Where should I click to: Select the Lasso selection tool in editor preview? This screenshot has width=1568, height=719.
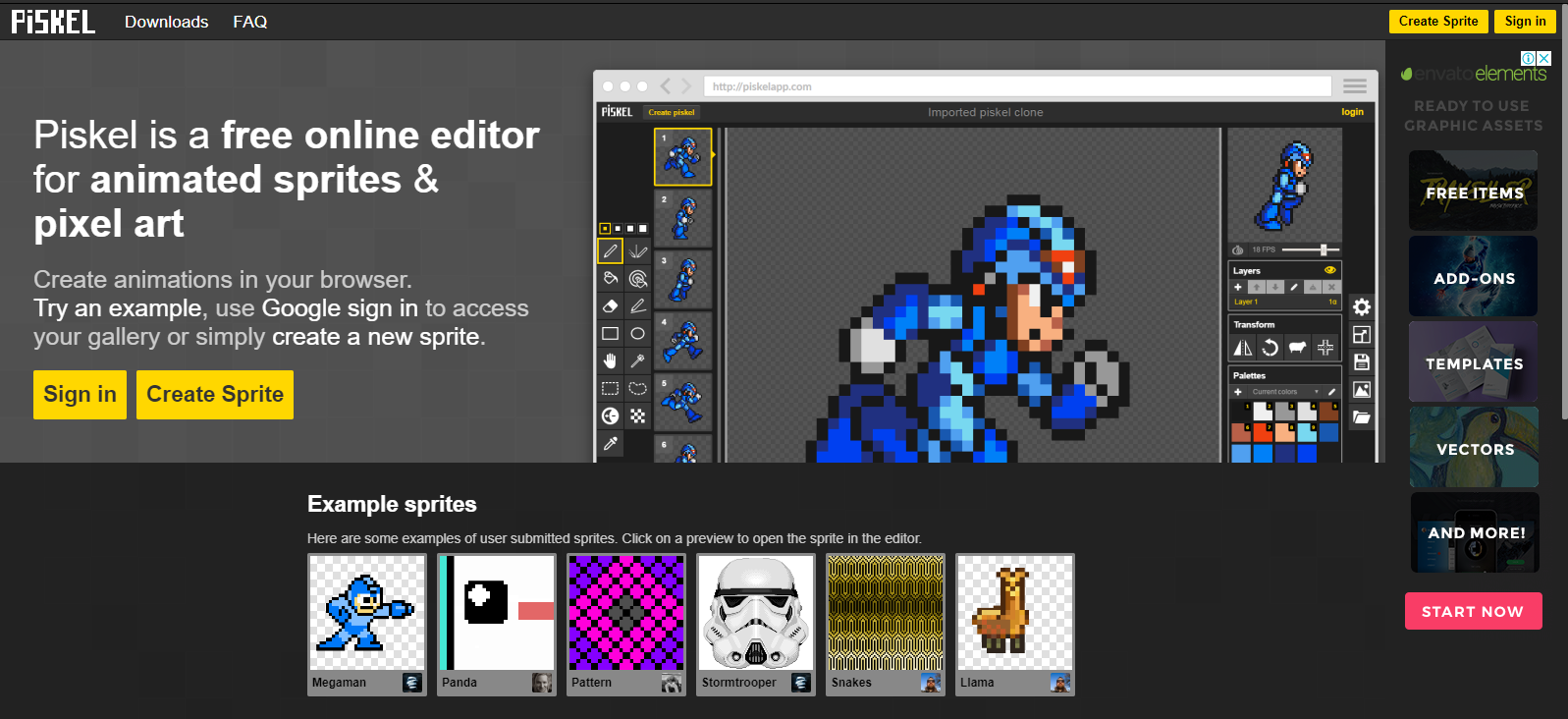637,389
